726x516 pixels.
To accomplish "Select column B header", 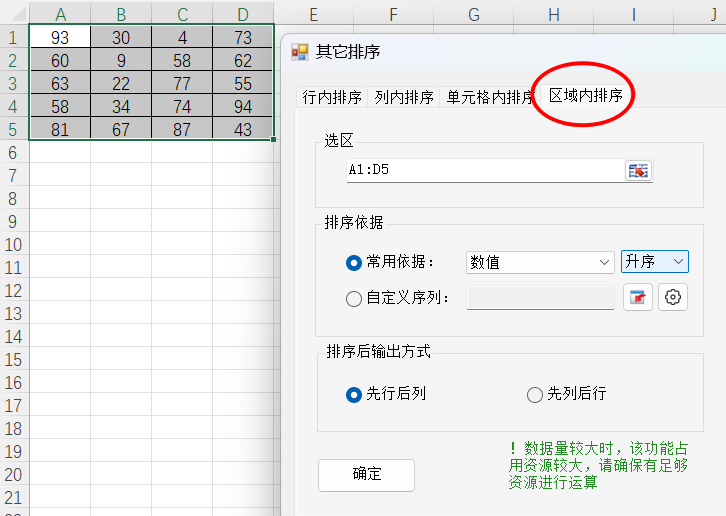I will click(121, 14).
